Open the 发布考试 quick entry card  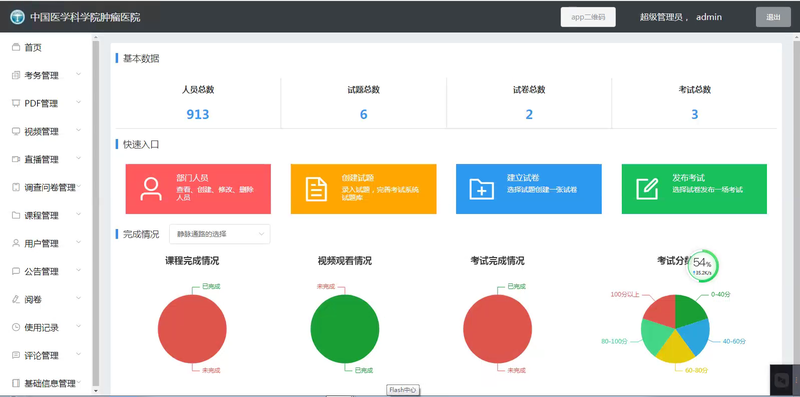pos(694,189)
